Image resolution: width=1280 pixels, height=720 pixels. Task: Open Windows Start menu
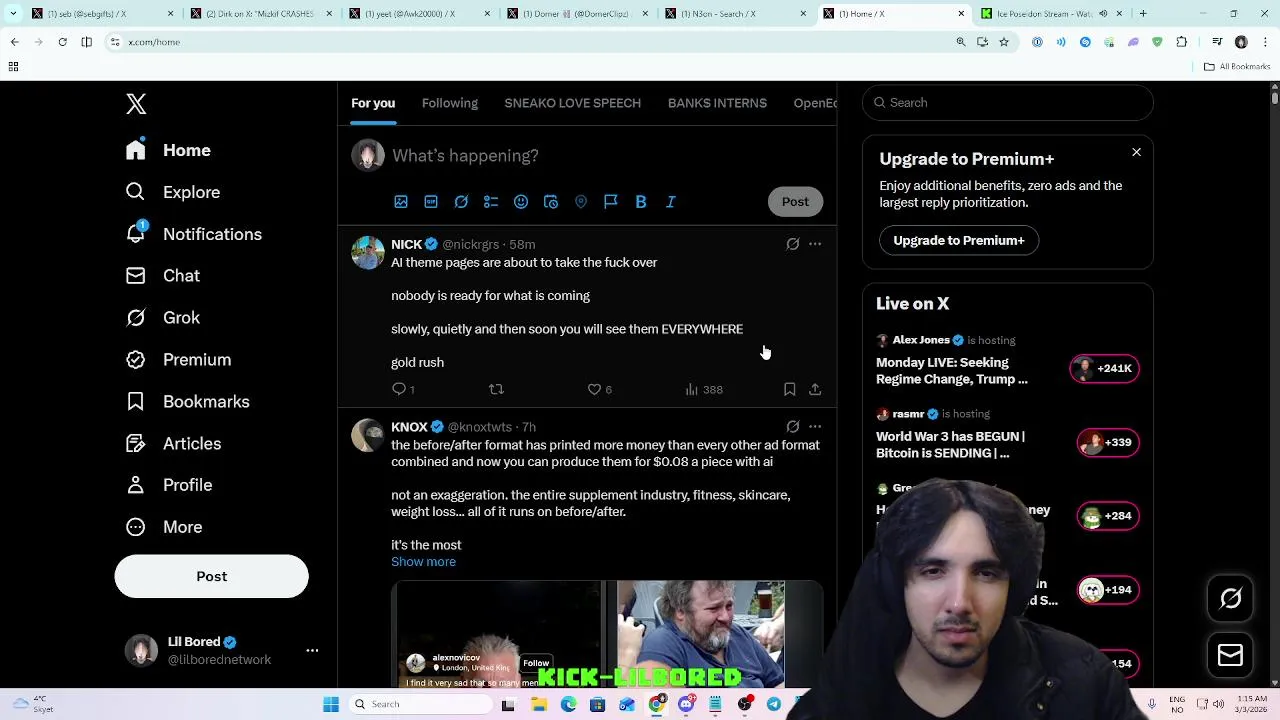coord(331,704)
